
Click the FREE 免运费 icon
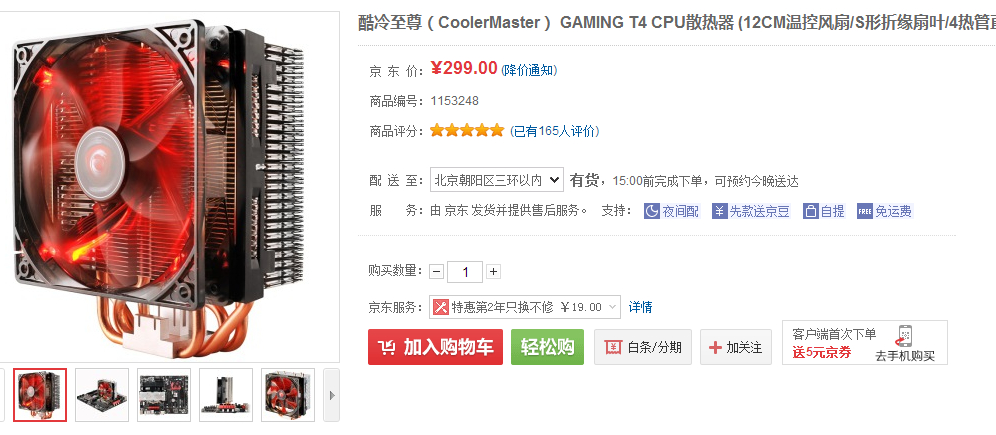point(865,211)
